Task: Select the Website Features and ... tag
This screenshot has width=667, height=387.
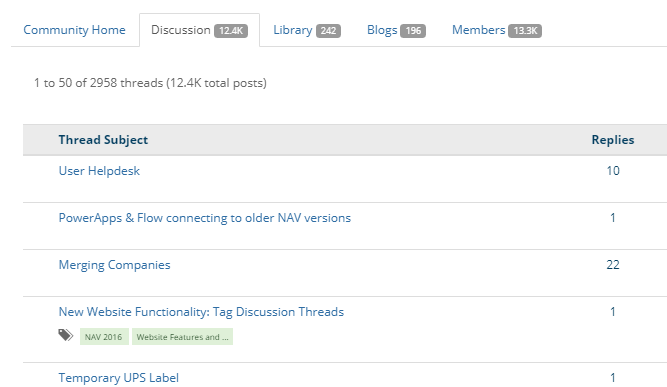Action: (x=182, y=337)
